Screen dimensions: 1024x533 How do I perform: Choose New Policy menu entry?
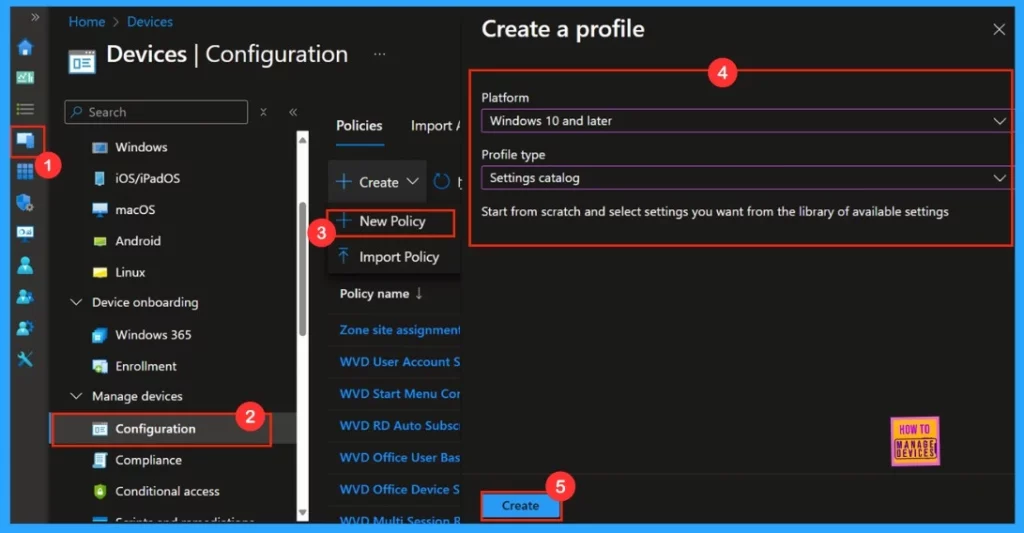[391, 222]
